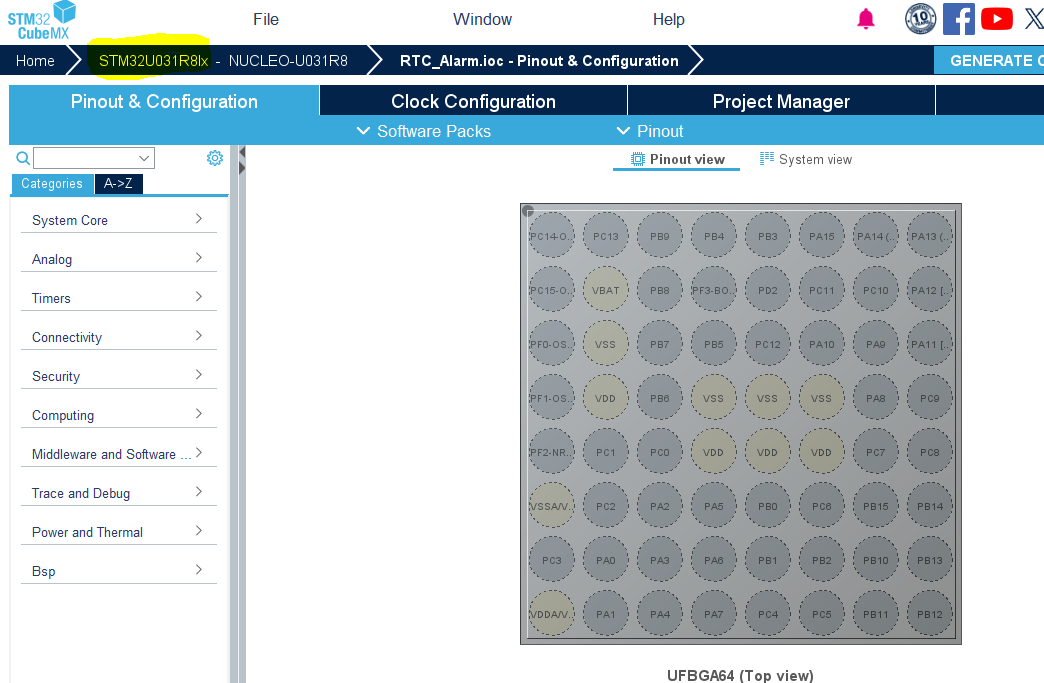Viewport: 1044px width, 683px height.
Task: Click the Facebook icon
Action: [958, 18]
